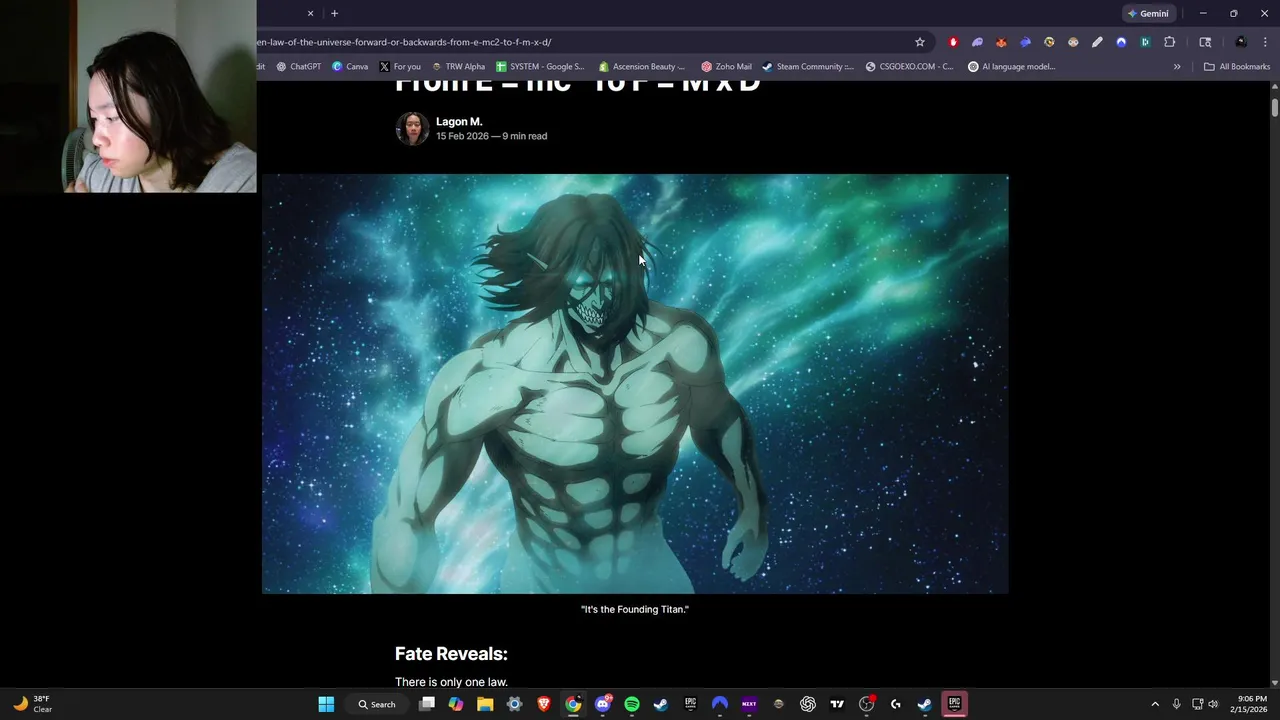1280x720 pixels.
Task: Bookmark this page with the star icon
Action: 920,42
